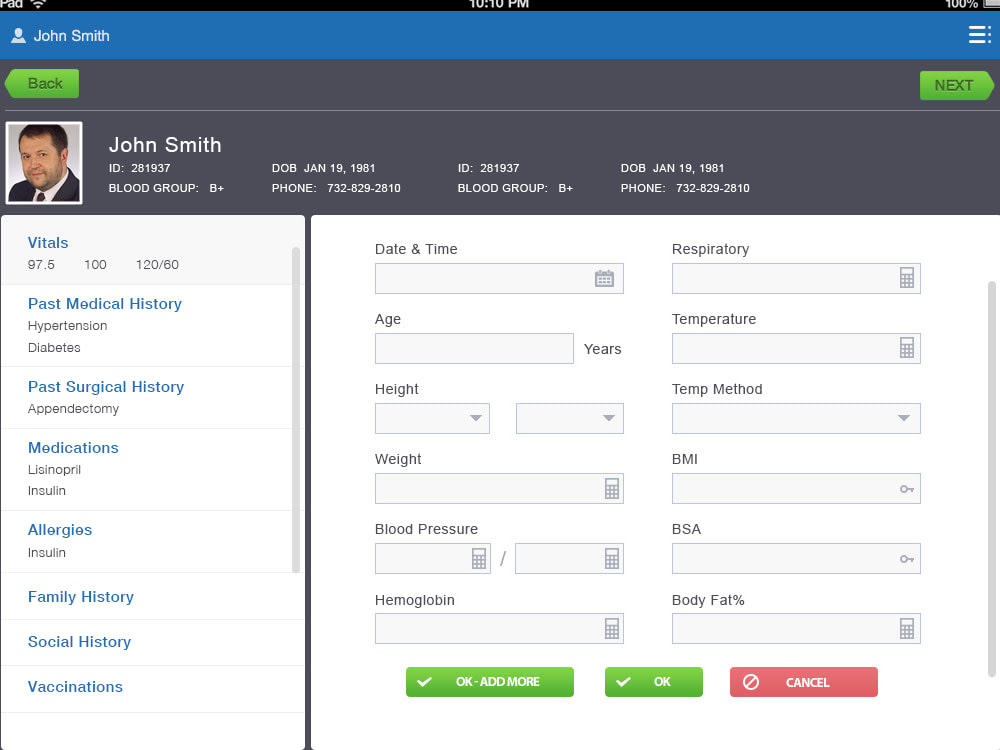The width and height of the screenshot is (1000, 750).
Task: Click the key icon in BSA field
Action: (x=906, y=559)
